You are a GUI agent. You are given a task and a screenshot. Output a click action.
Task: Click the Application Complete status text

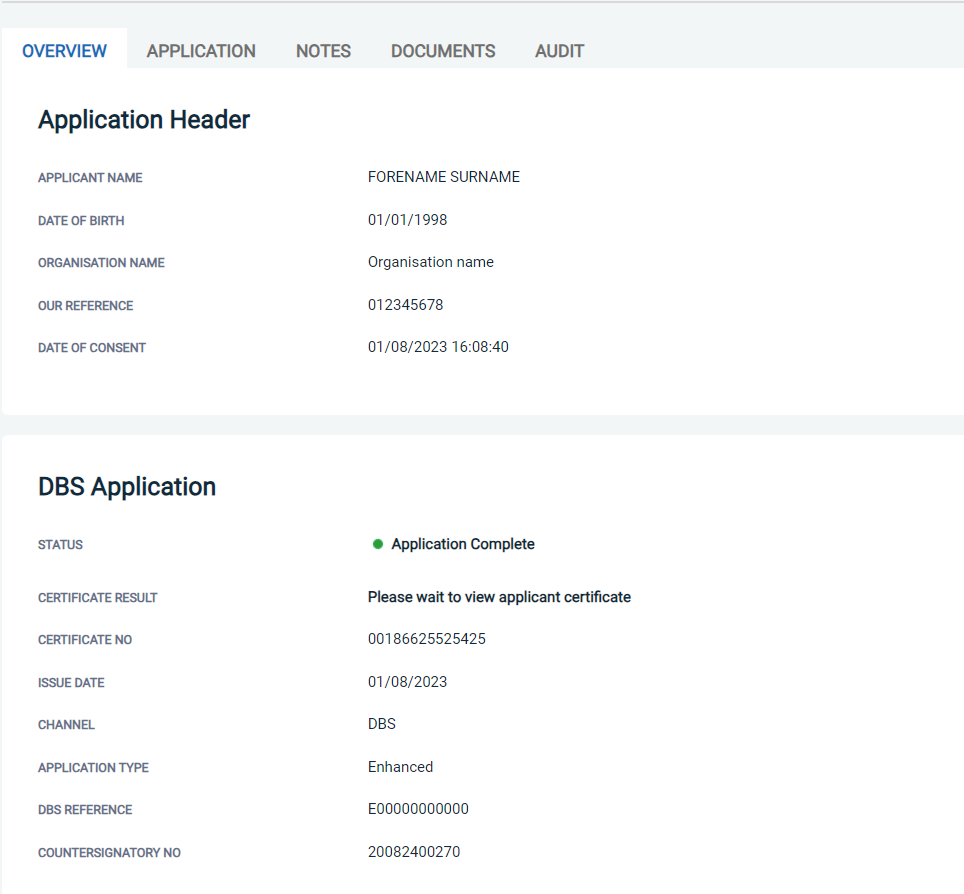tap(463, 544)
